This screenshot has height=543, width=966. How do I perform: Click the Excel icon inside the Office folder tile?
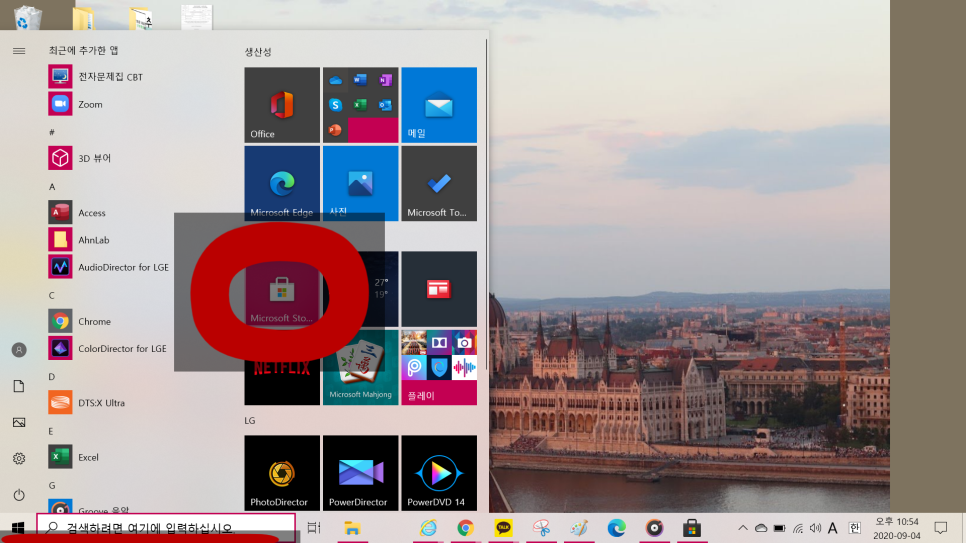[x=360, y=105]
